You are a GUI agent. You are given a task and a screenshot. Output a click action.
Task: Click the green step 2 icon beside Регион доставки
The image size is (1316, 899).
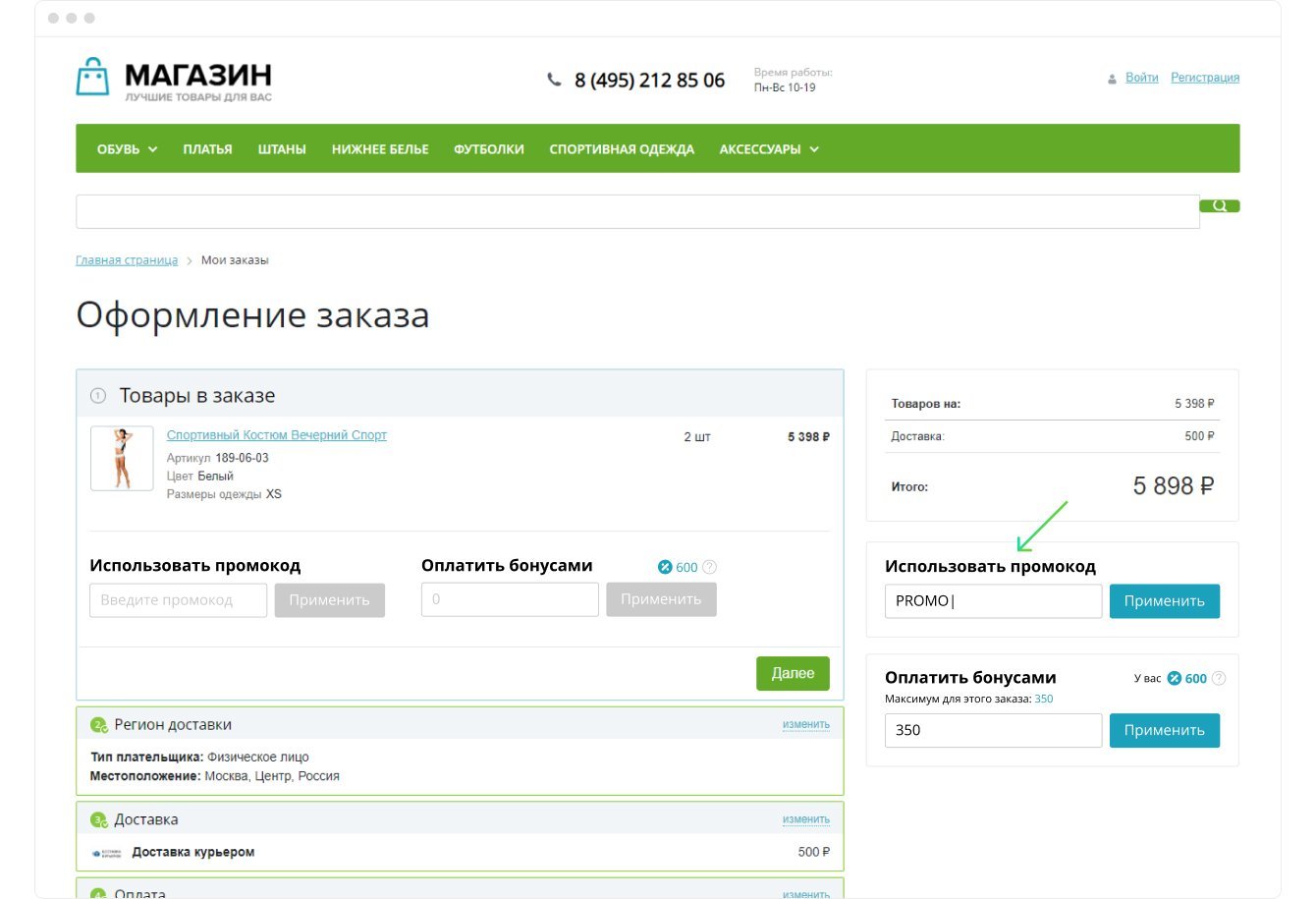click(x=98, y=725)
